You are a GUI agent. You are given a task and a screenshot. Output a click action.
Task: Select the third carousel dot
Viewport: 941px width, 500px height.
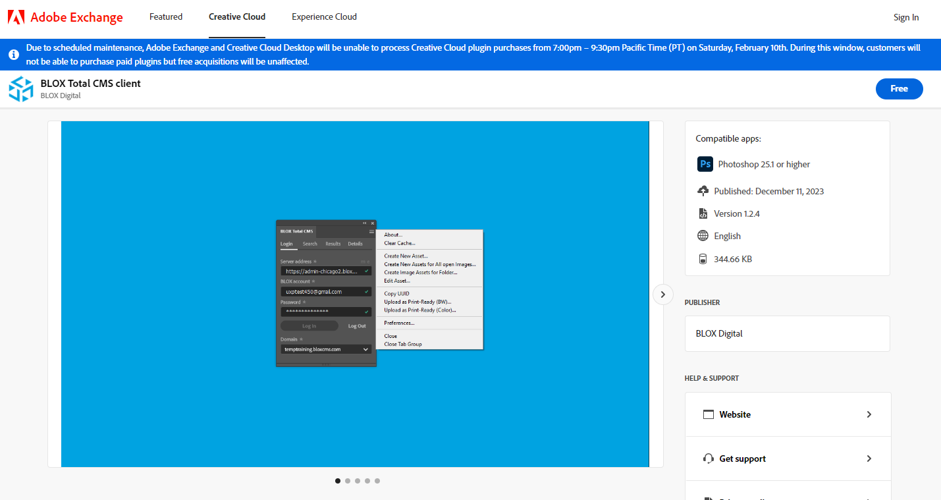click(x=358, y=481)
